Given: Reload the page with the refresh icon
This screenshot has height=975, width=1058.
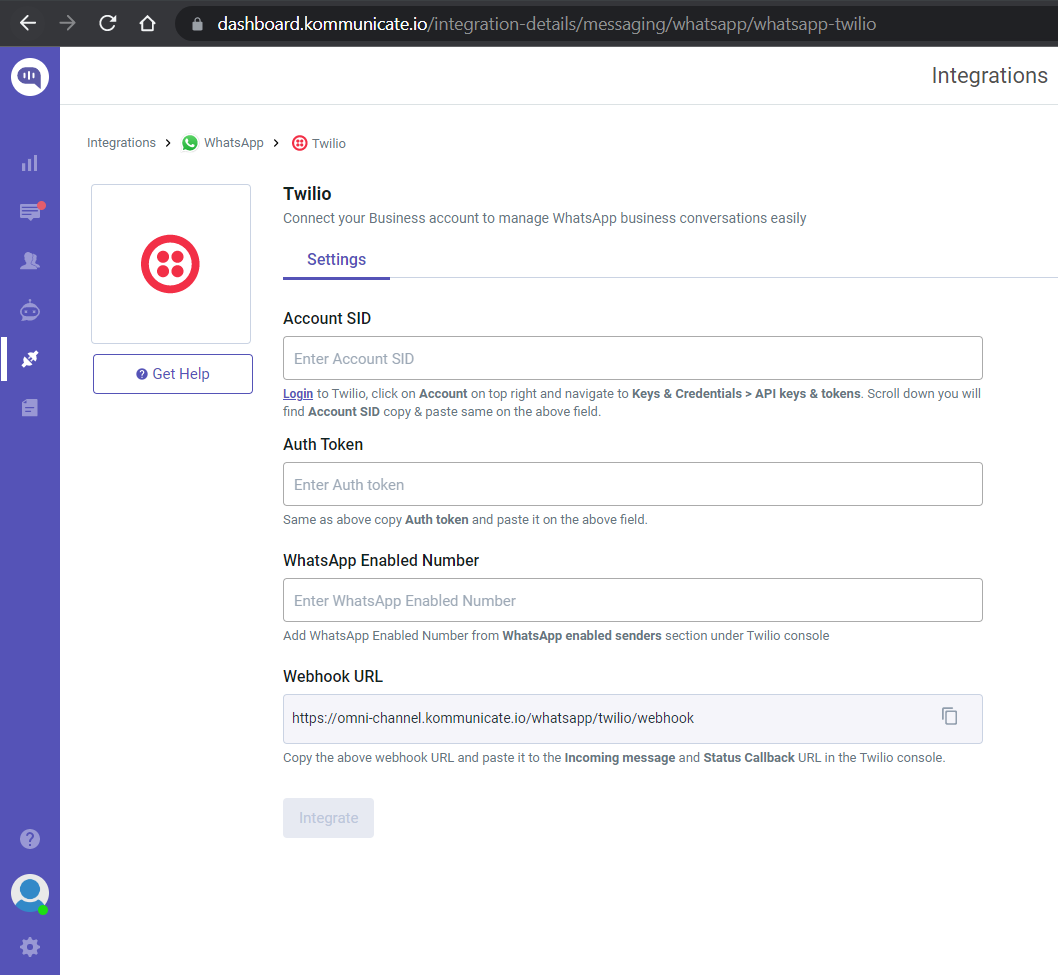Looking at the screenshot, I should click(107, 24).
